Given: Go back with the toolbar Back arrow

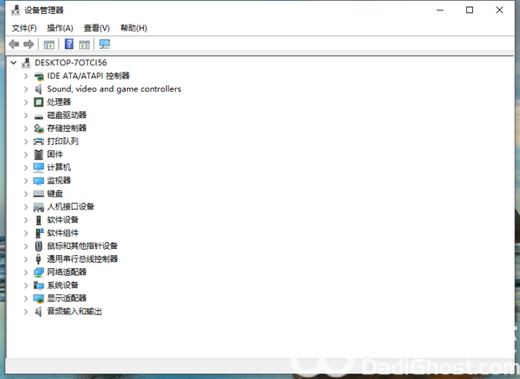Looking at the screenshot, I should tap(14, 44).
